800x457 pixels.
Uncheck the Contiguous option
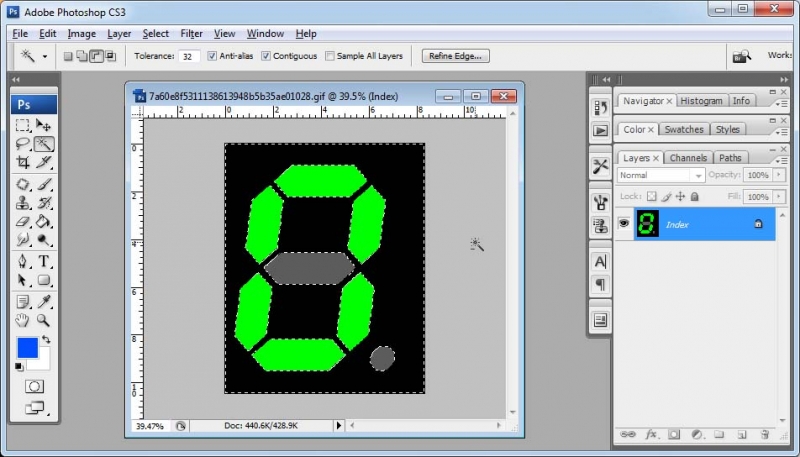point(266,56)
